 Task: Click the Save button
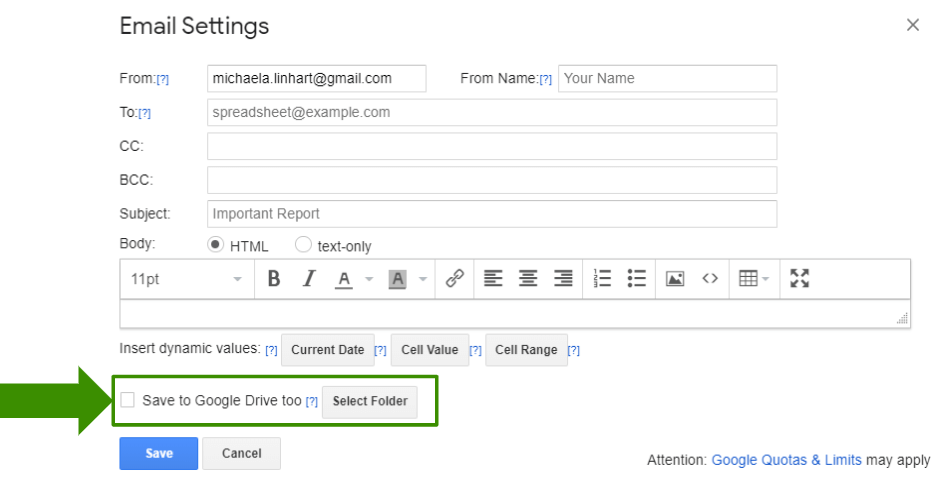coord(159,453)
